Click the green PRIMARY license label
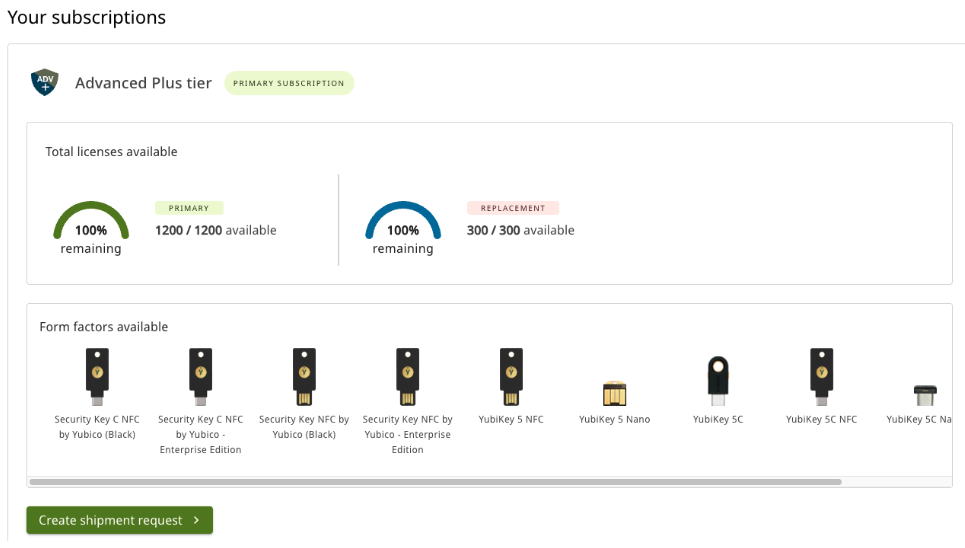The image size is (965, 548). pyautogui.click(x=189, y=208)
